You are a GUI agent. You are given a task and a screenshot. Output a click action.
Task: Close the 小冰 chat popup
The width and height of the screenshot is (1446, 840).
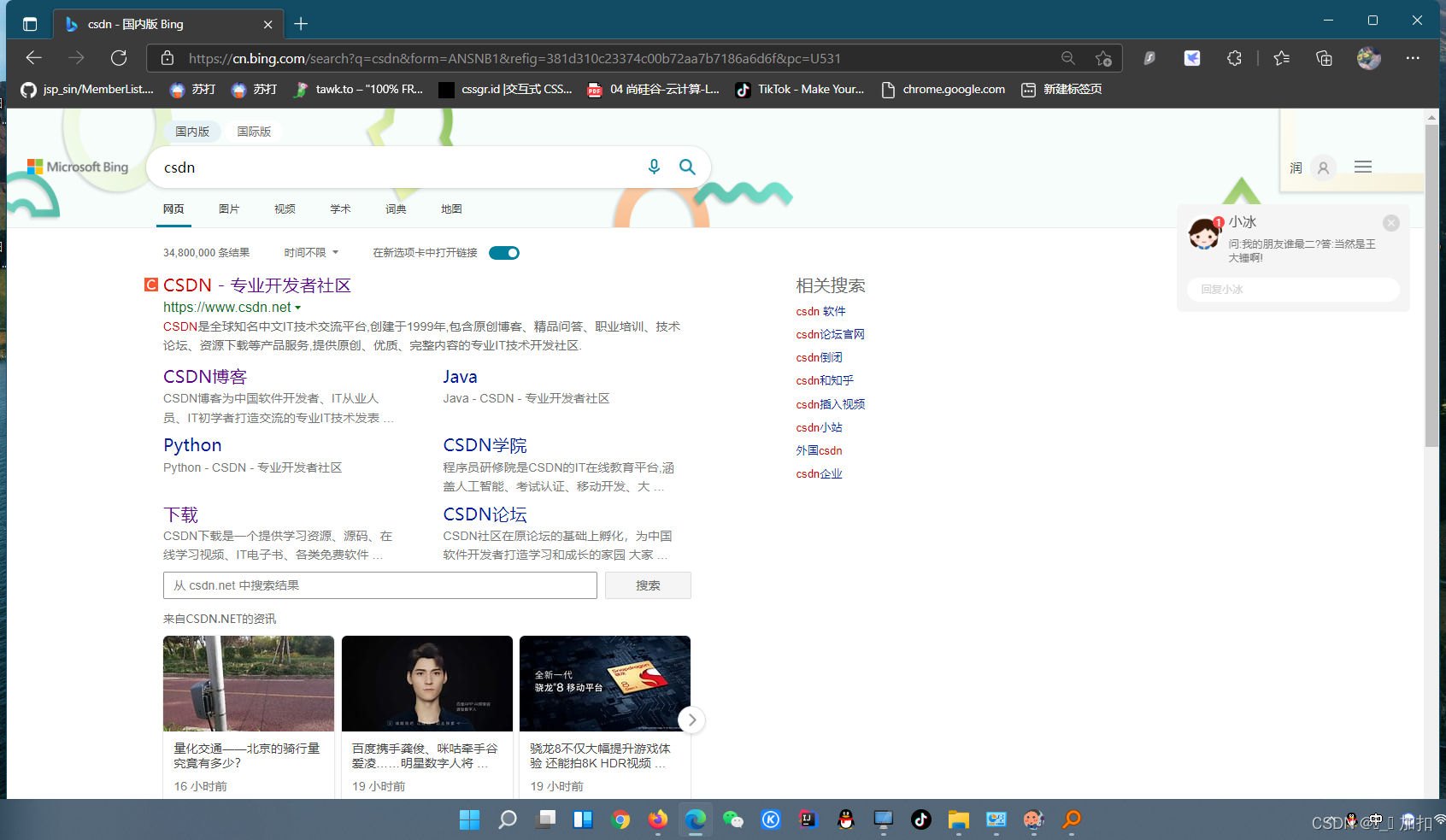coord(1391,223)
